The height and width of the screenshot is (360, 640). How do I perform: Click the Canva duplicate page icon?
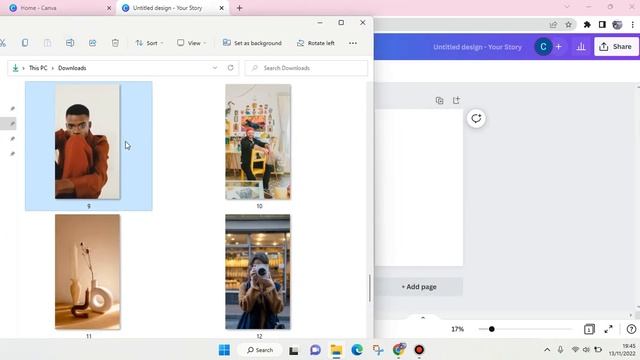(439, 100)
